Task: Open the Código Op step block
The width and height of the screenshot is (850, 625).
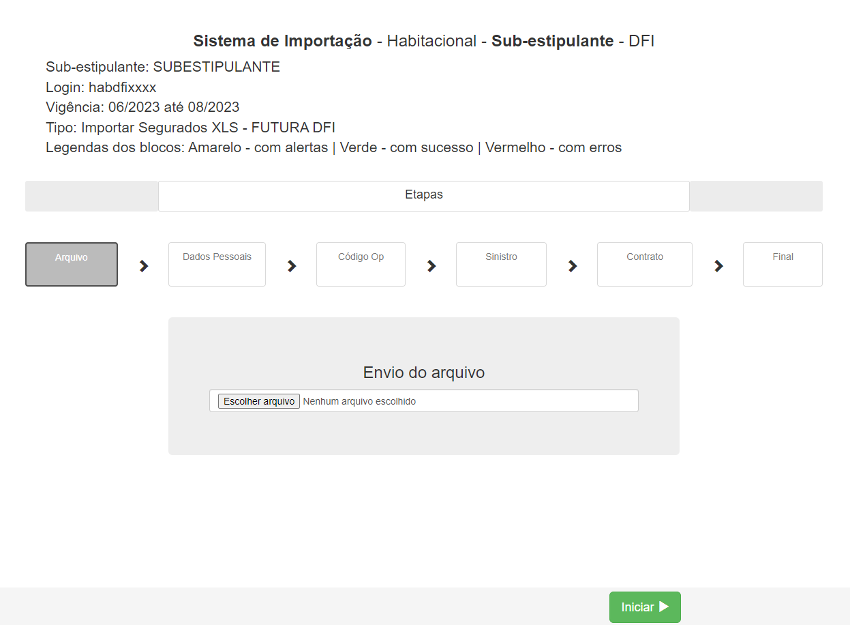Action: (361, 264)
